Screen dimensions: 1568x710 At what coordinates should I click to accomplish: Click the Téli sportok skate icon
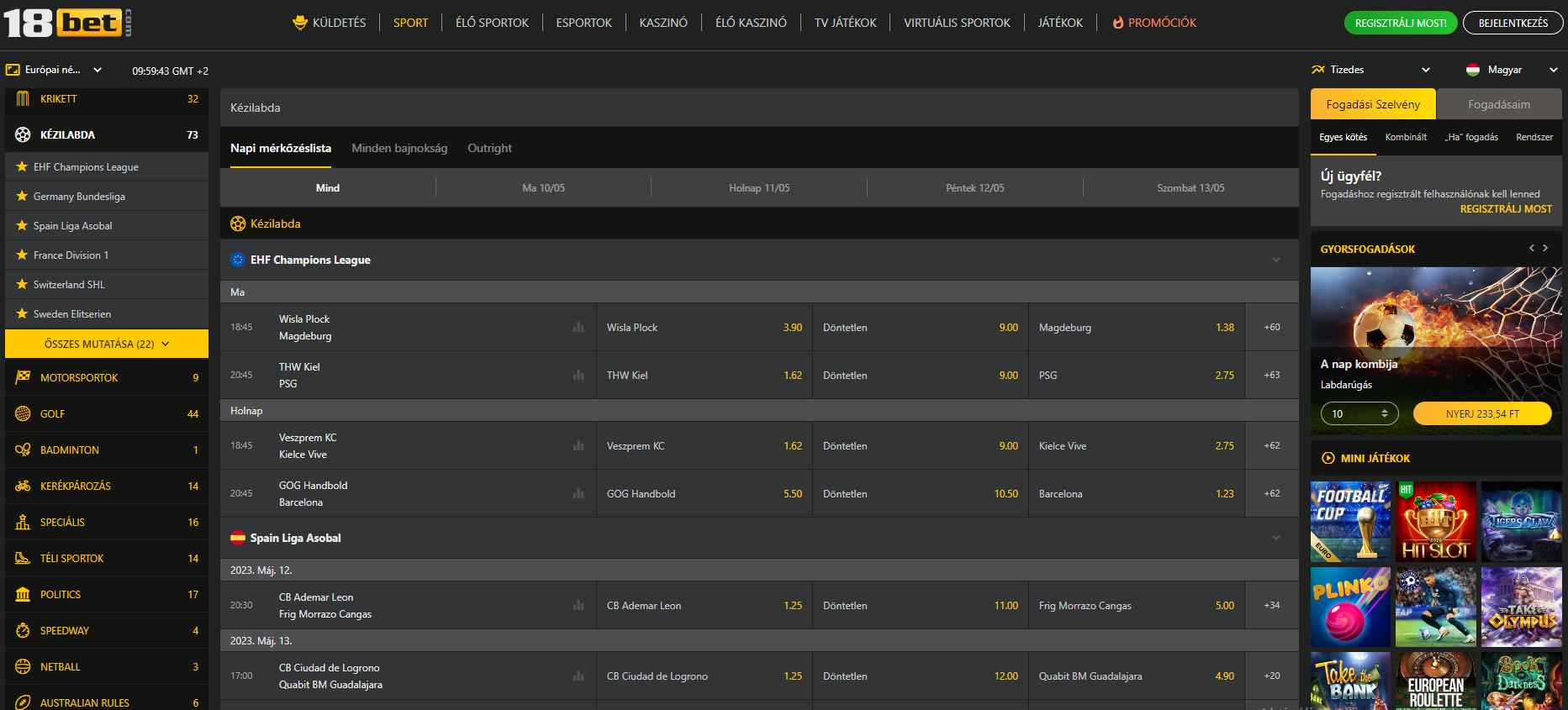point(23,559)
